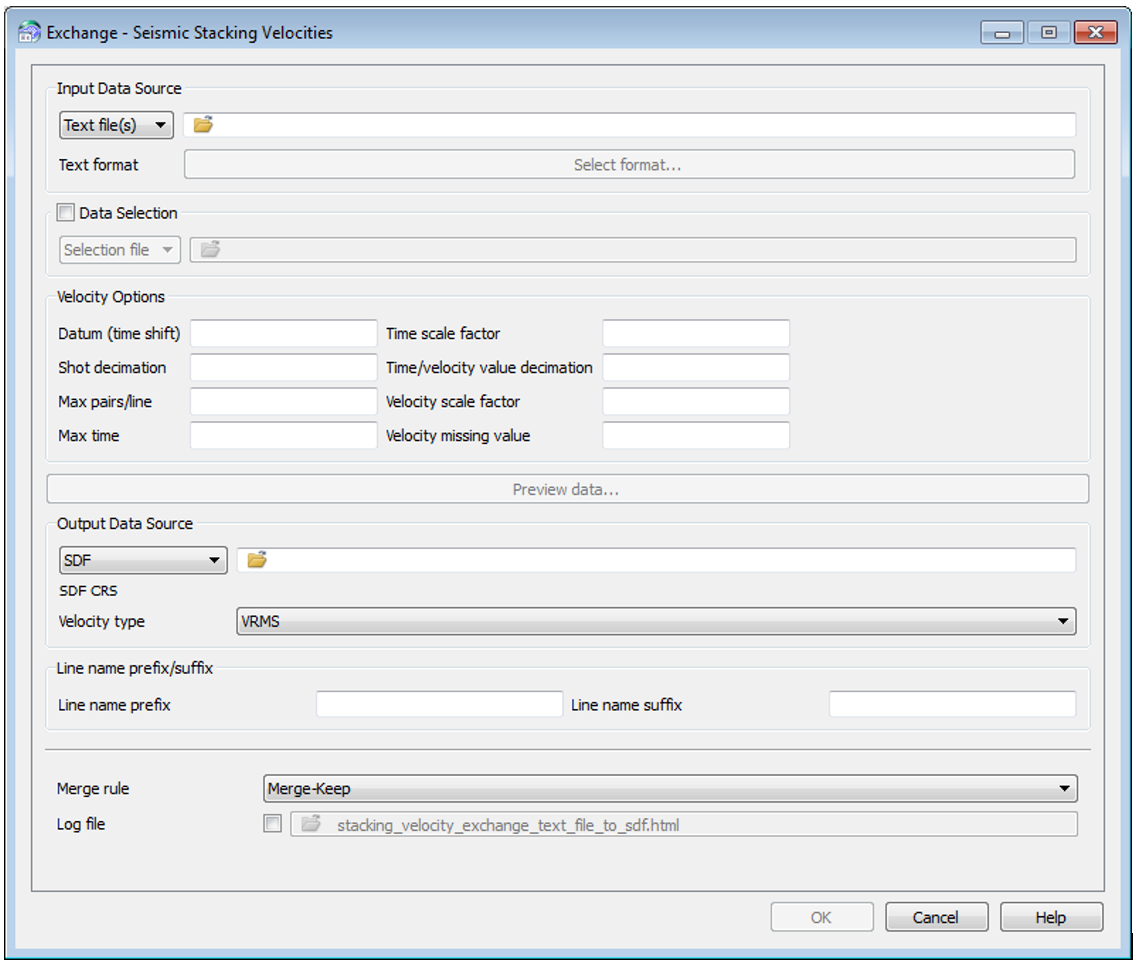Click the Line name suffix text box

pyautogui.click(x=952, y=705)
